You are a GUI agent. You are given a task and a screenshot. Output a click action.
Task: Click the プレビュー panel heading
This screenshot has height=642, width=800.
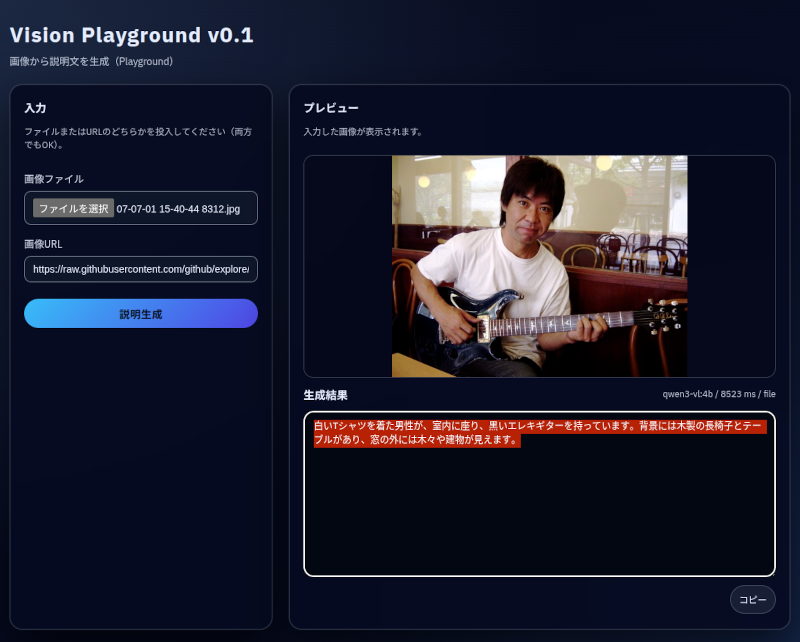click(x=331, y=108)
